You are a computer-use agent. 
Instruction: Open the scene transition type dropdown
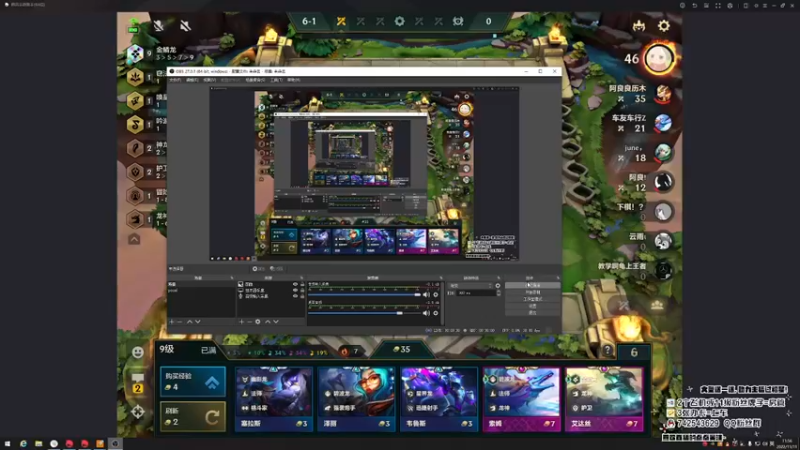pyautogui.click(x=471, y=286)
